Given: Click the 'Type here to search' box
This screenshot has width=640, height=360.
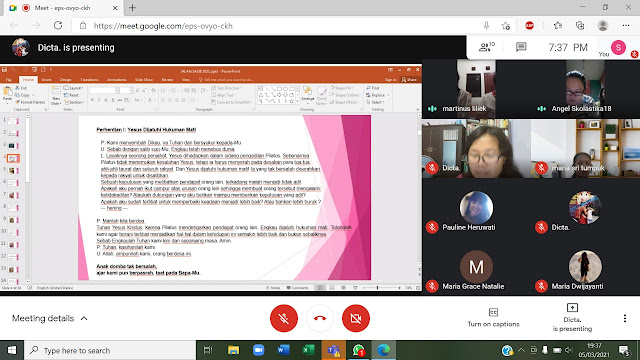Looking at the screenshot, I should click(110, 350).
